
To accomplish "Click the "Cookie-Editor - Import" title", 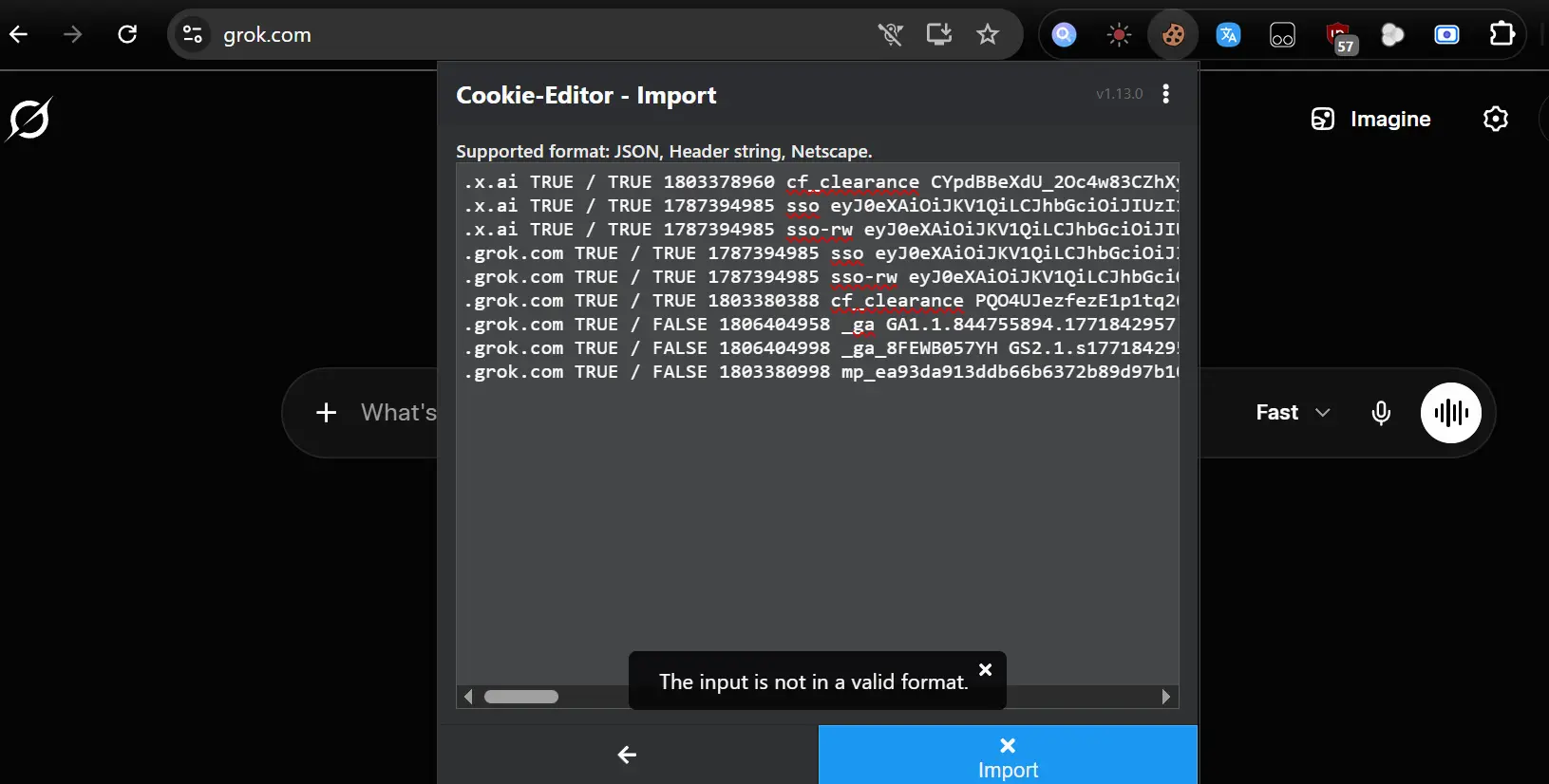I will coord(586,95).
